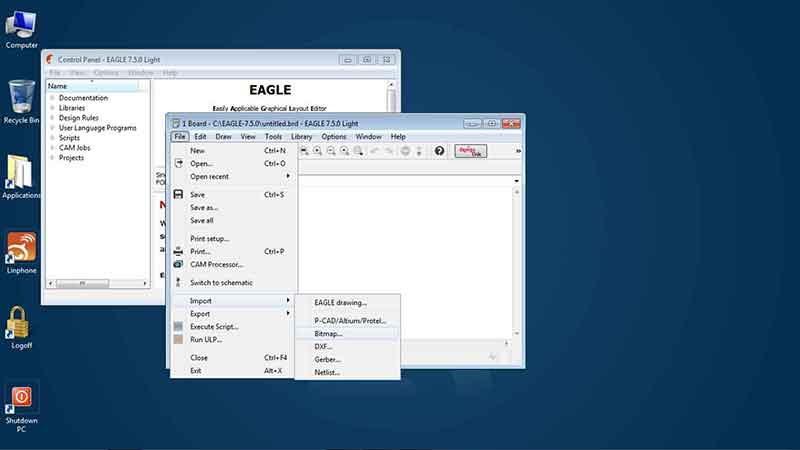
Task: Select EAGLE drawing... in Import submenu
Action: coord(347,303)
